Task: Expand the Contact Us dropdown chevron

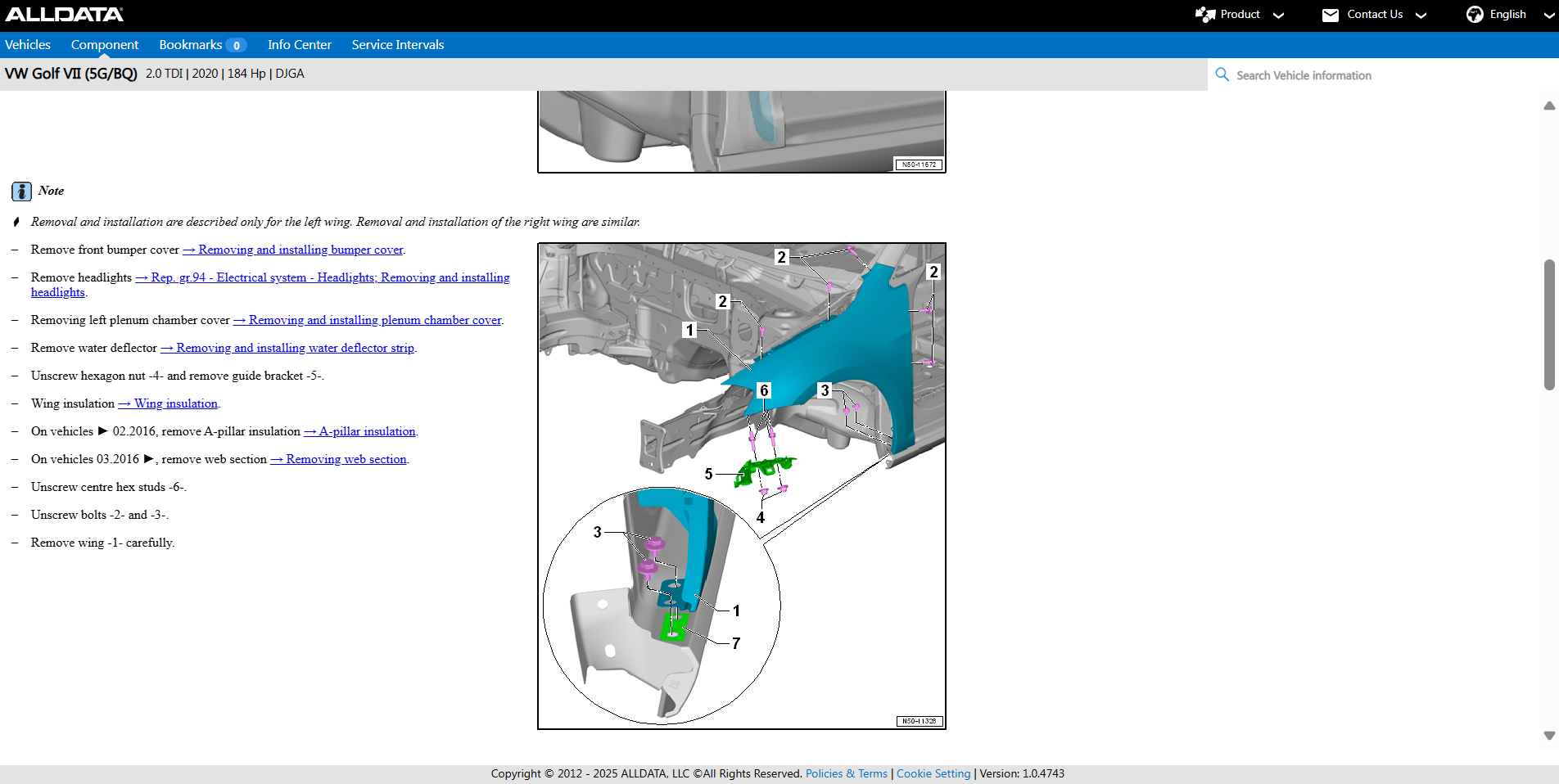Action: (1421, 16)
